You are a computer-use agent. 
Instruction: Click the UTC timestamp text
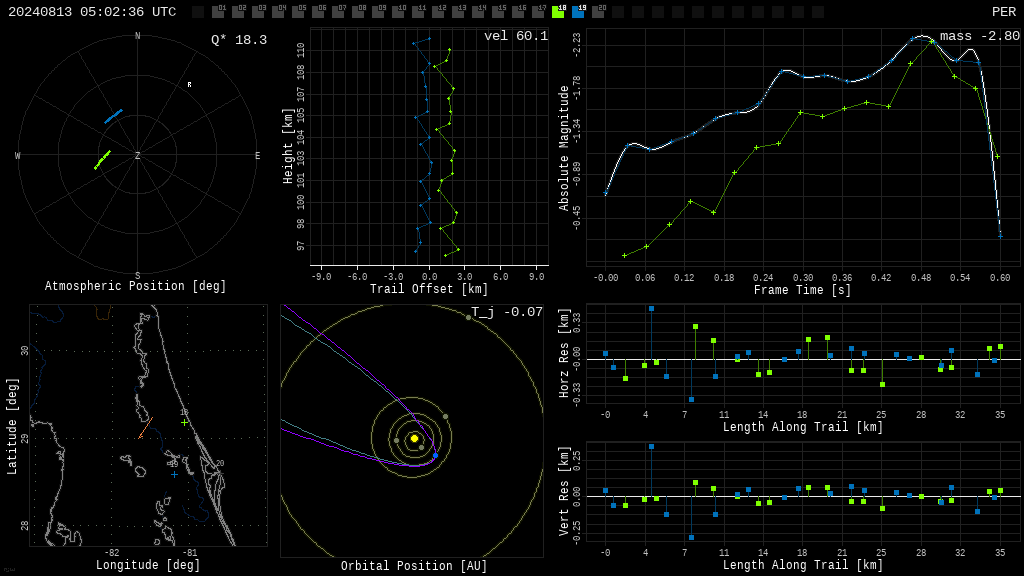[92, 12]
